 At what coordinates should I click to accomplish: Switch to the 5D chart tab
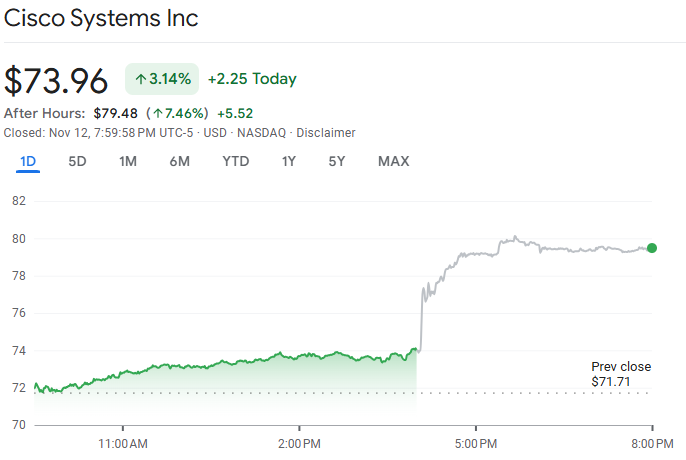pyautogui.click(x=77, y=162)
